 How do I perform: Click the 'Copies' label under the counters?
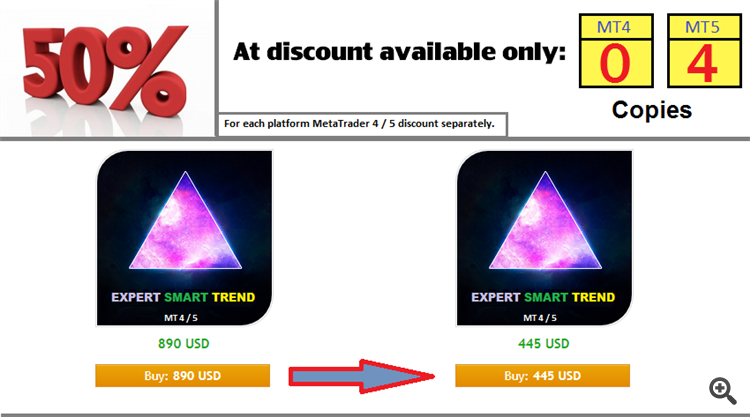point(652,110)
